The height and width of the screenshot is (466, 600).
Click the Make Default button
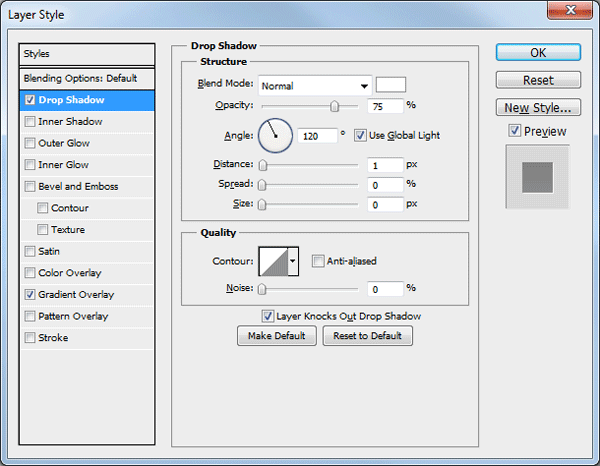point(277,336)
